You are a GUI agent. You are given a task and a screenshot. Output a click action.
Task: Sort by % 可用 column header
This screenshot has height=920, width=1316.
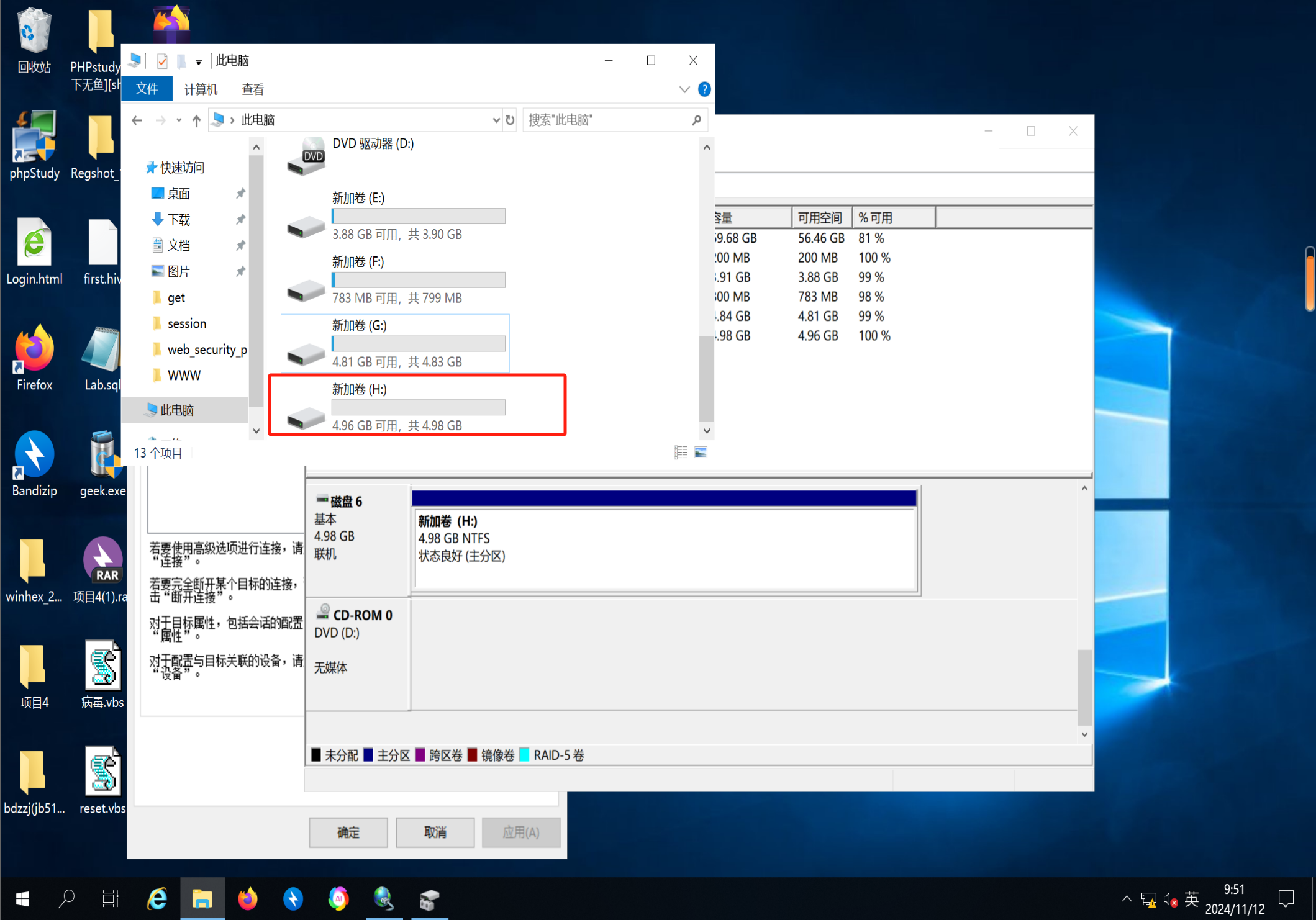(x=894, y=218)
